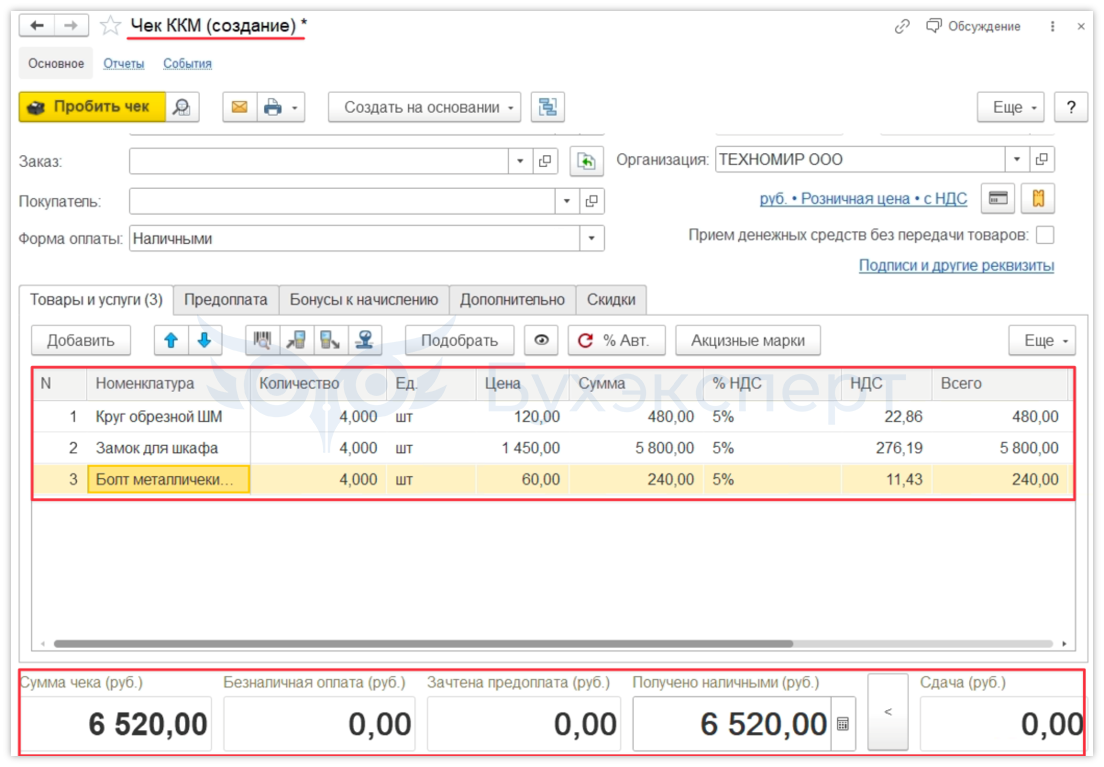Viewport: 1104px width, 767px height.
Task: Switch to the Предоплата tab
Action: click(225, 299)
